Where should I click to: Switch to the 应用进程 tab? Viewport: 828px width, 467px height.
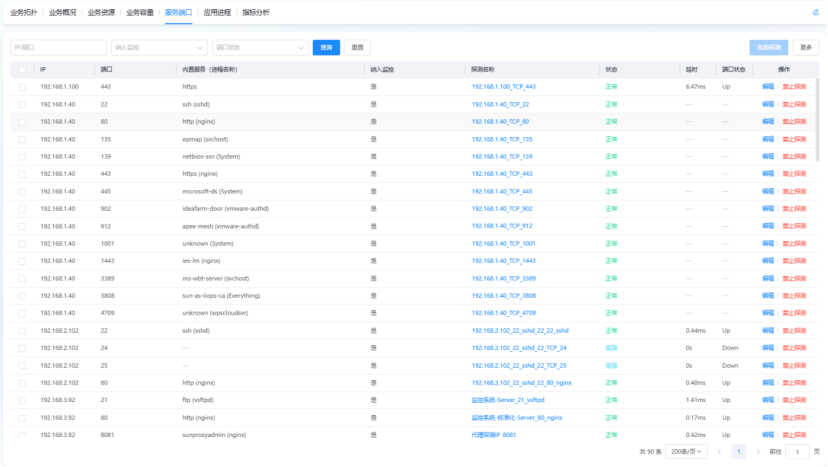pyautogui.click(x=217, y=12)
